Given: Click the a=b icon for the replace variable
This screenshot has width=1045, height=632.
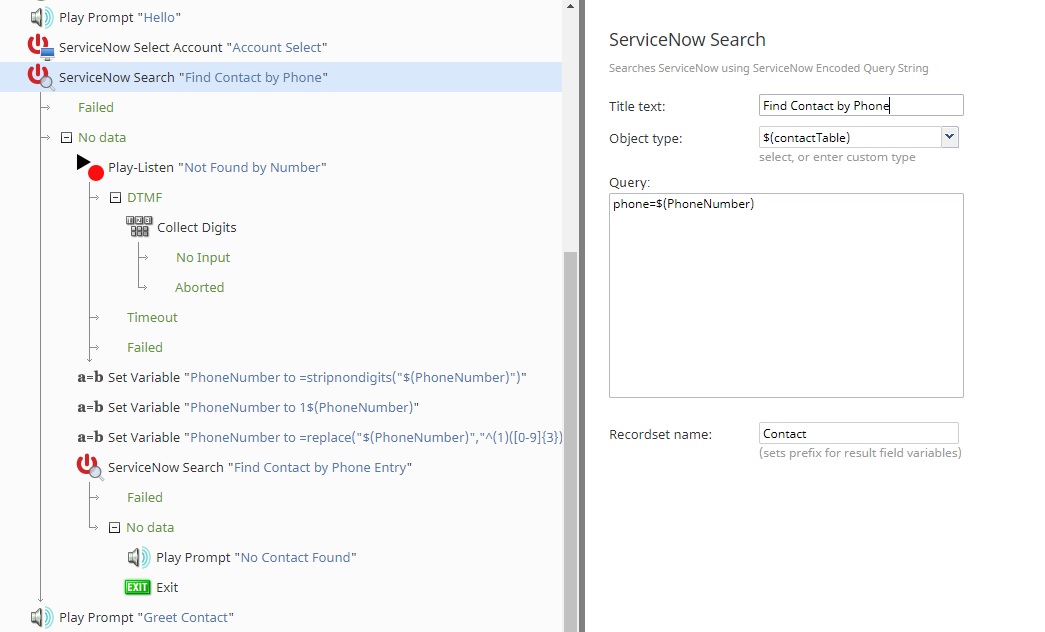Looking at the screenshot, I should point(90,437).
